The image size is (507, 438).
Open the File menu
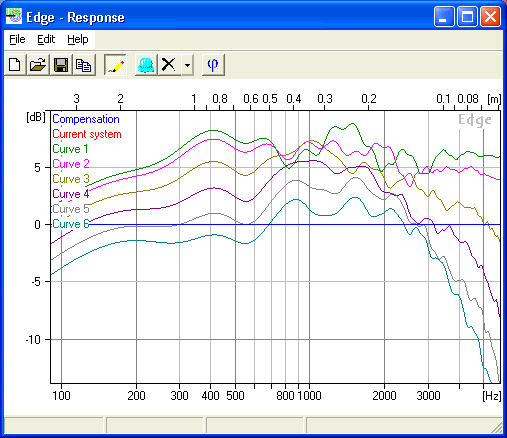point(17,39)
